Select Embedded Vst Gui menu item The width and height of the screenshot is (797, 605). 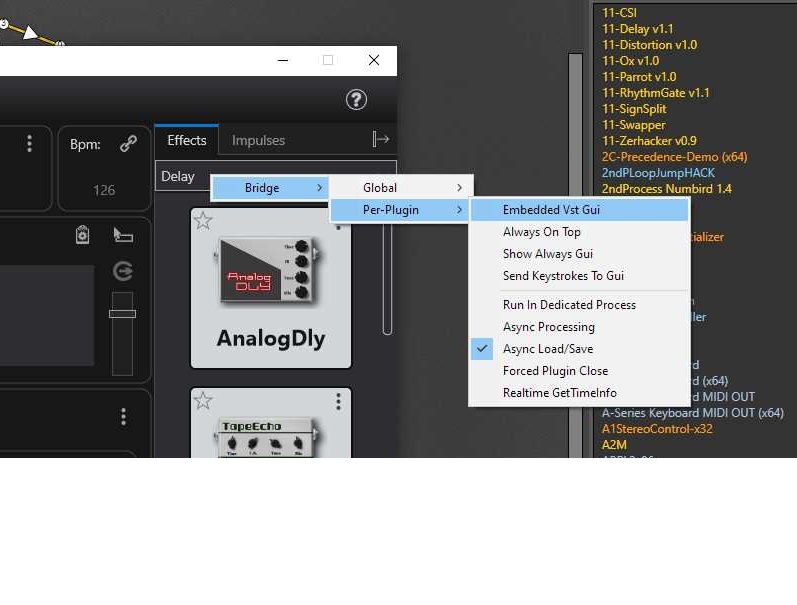(x=551, y=210)
